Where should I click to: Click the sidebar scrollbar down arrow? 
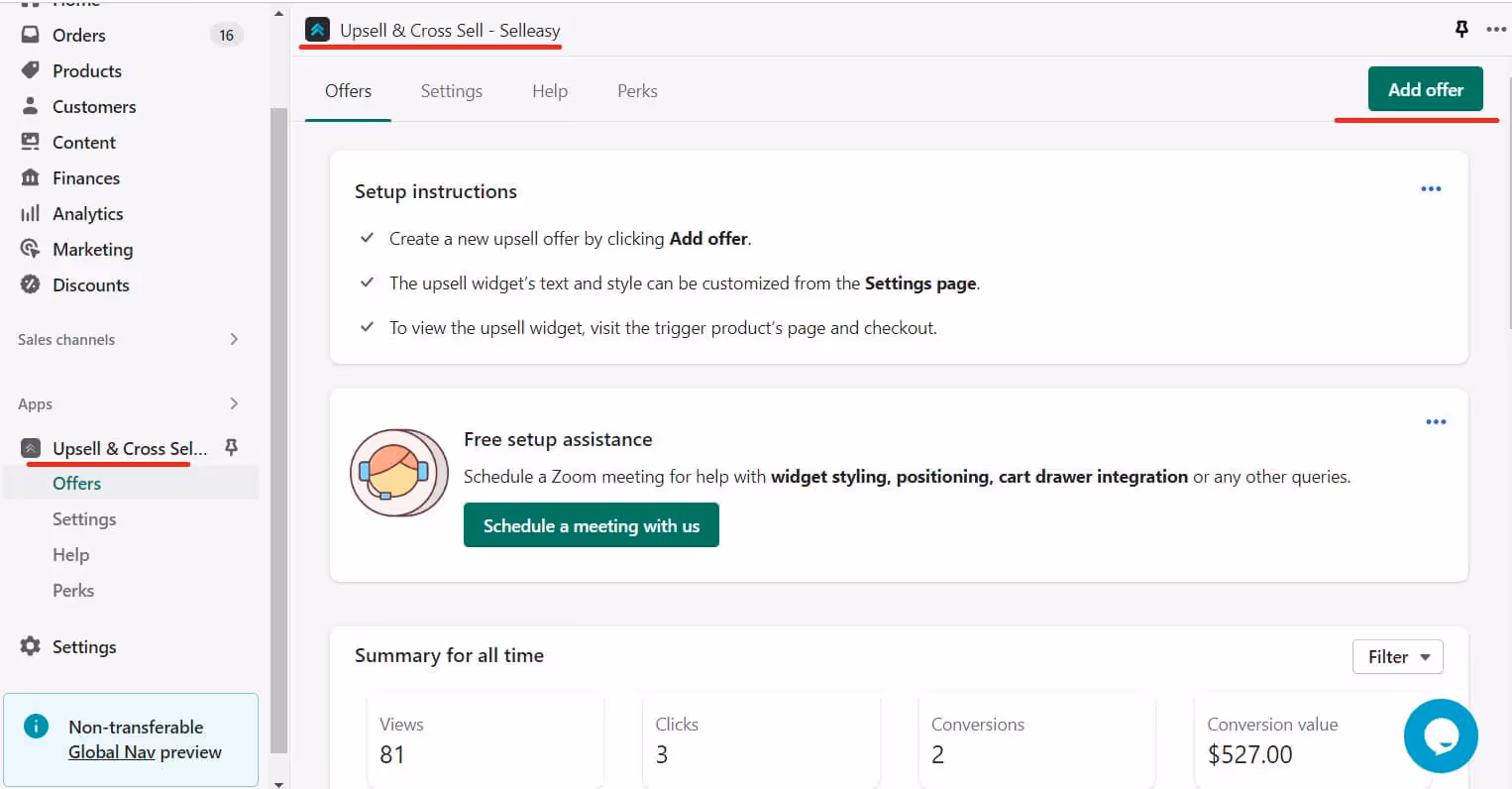[278, 783]
